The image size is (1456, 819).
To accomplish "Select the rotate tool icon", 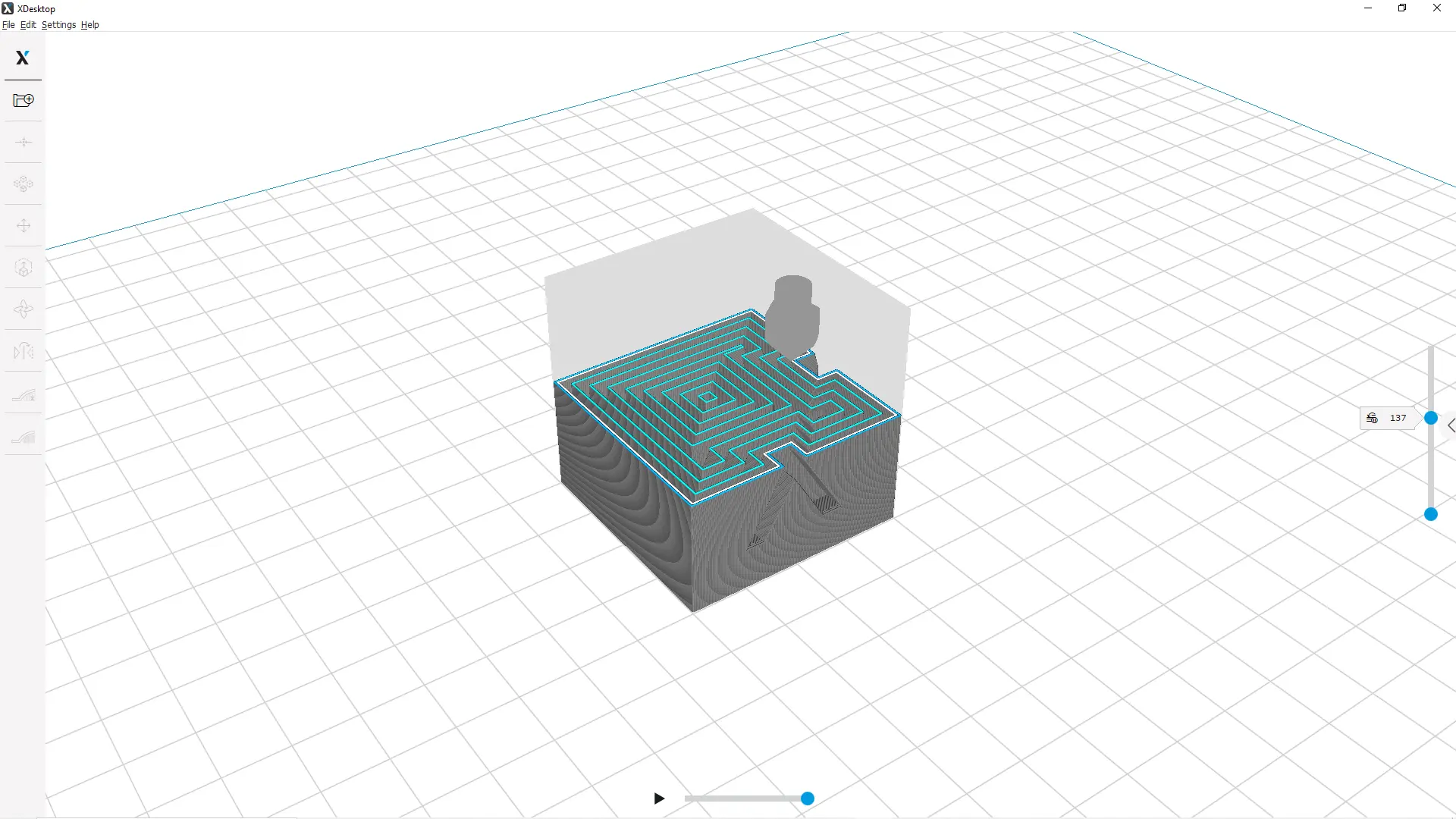I will pos(24,309).
